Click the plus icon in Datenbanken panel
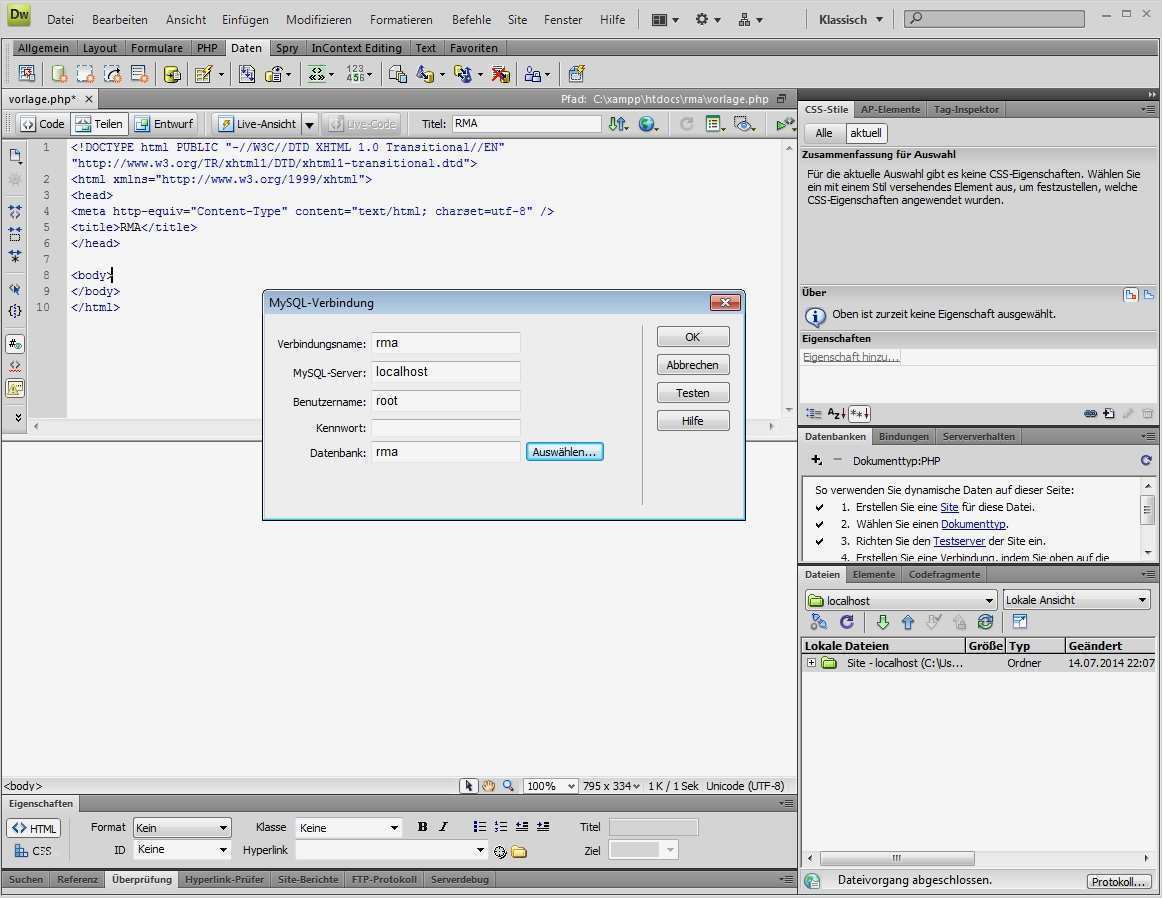The height and width of the screenshot is (898, 1162). [816, 460]
